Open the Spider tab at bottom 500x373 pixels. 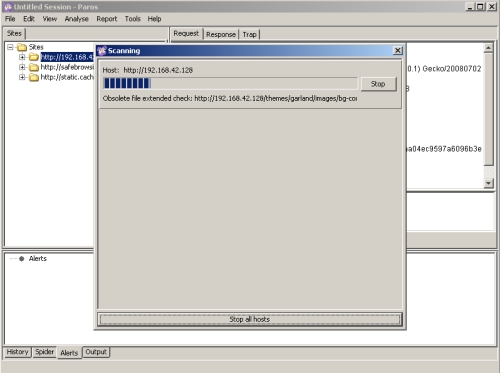tap(44, 352)
